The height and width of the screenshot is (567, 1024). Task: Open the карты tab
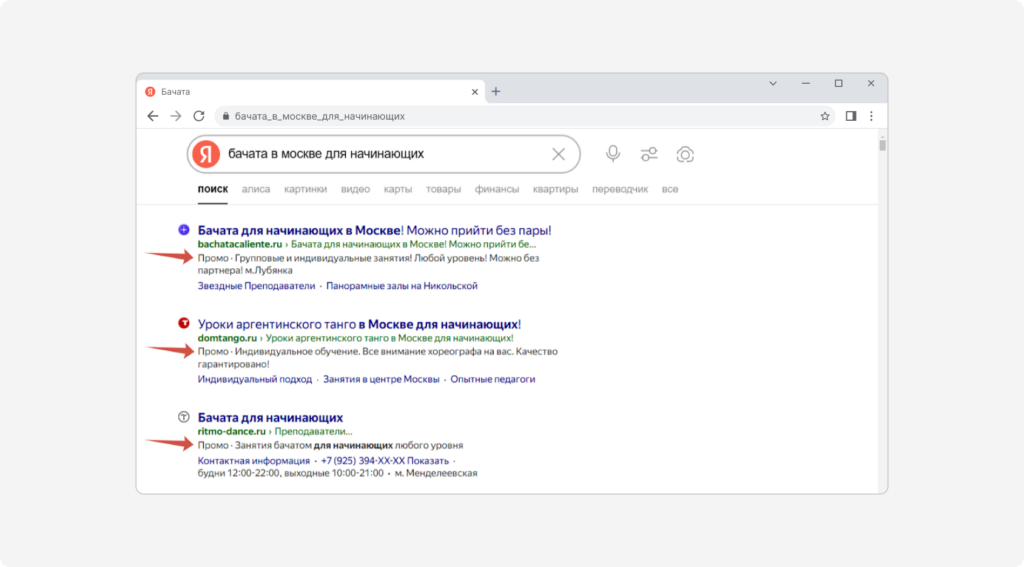pyautogui.click(x=398, y=189)
